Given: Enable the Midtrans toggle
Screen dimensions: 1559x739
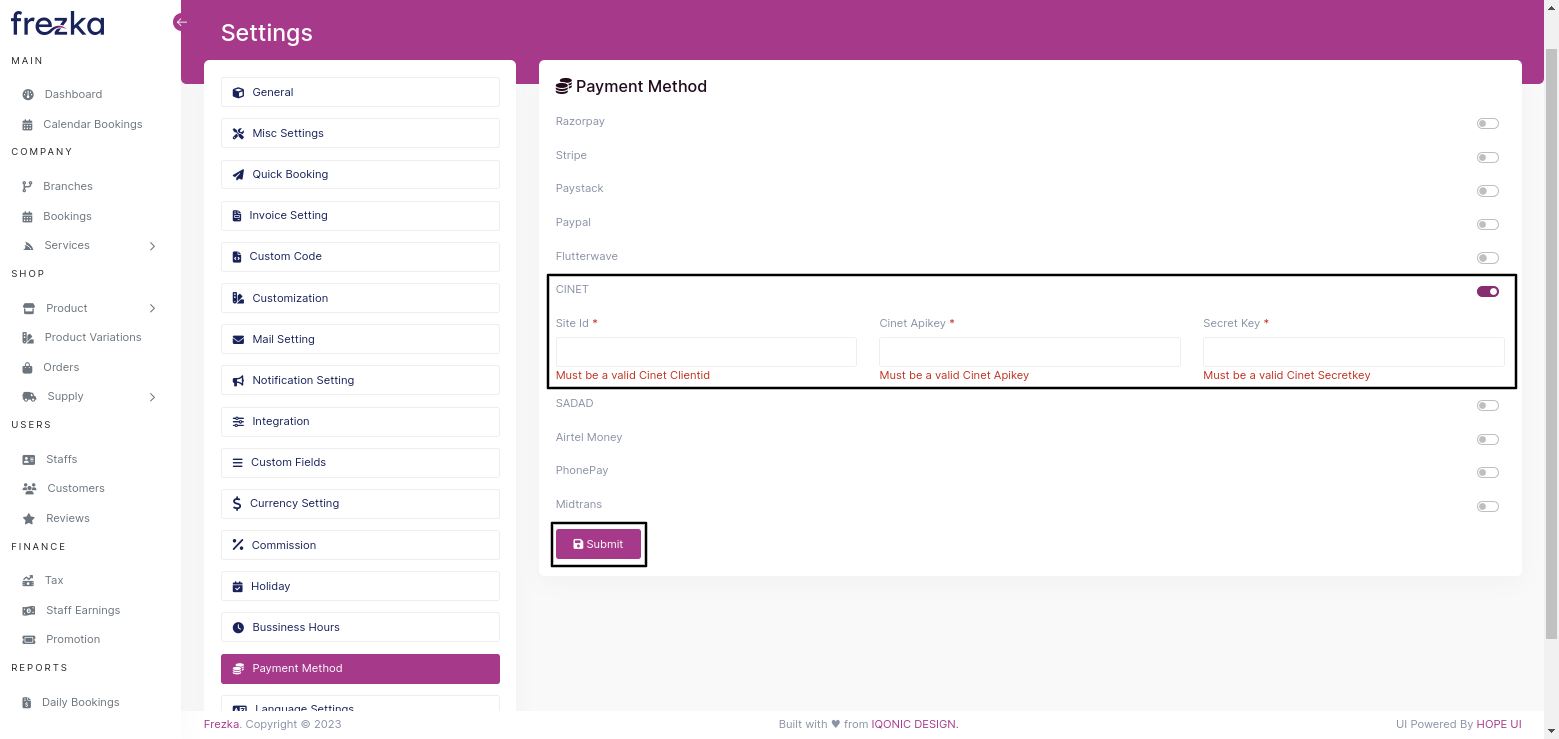Looking at the screenshot, I should [x=1488, y=506].
